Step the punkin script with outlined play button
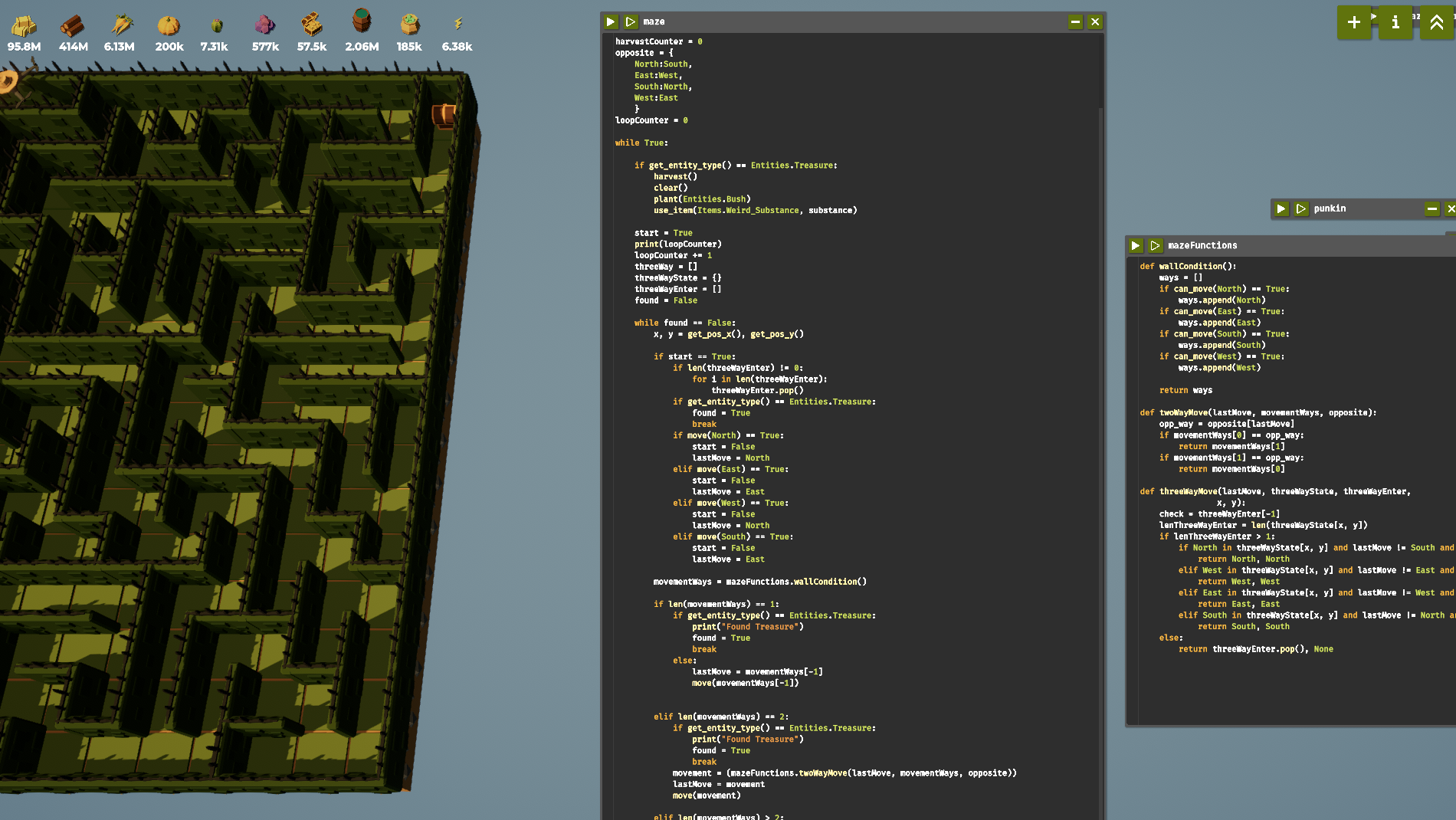Screen dimensions: 1456x820 click(x=1301, y=208)
